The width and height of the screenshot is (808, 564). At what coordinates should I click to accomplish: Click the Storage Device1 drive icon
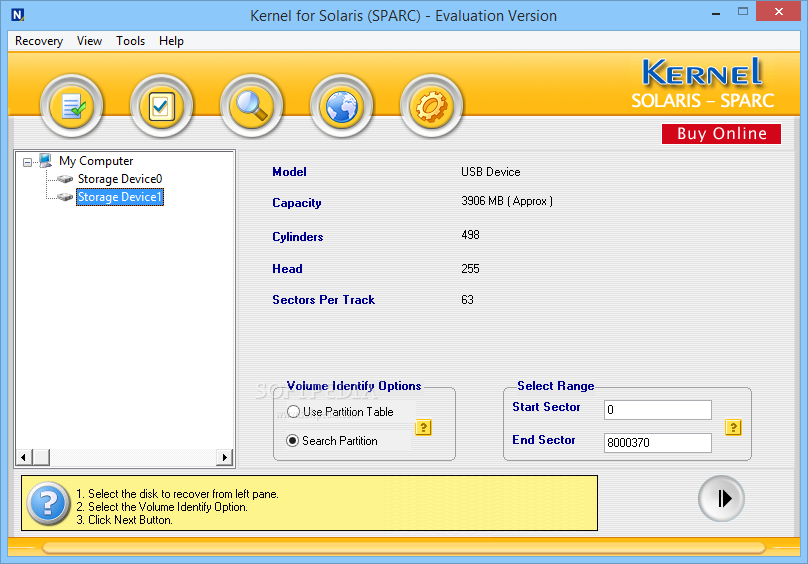click(65, 197)
